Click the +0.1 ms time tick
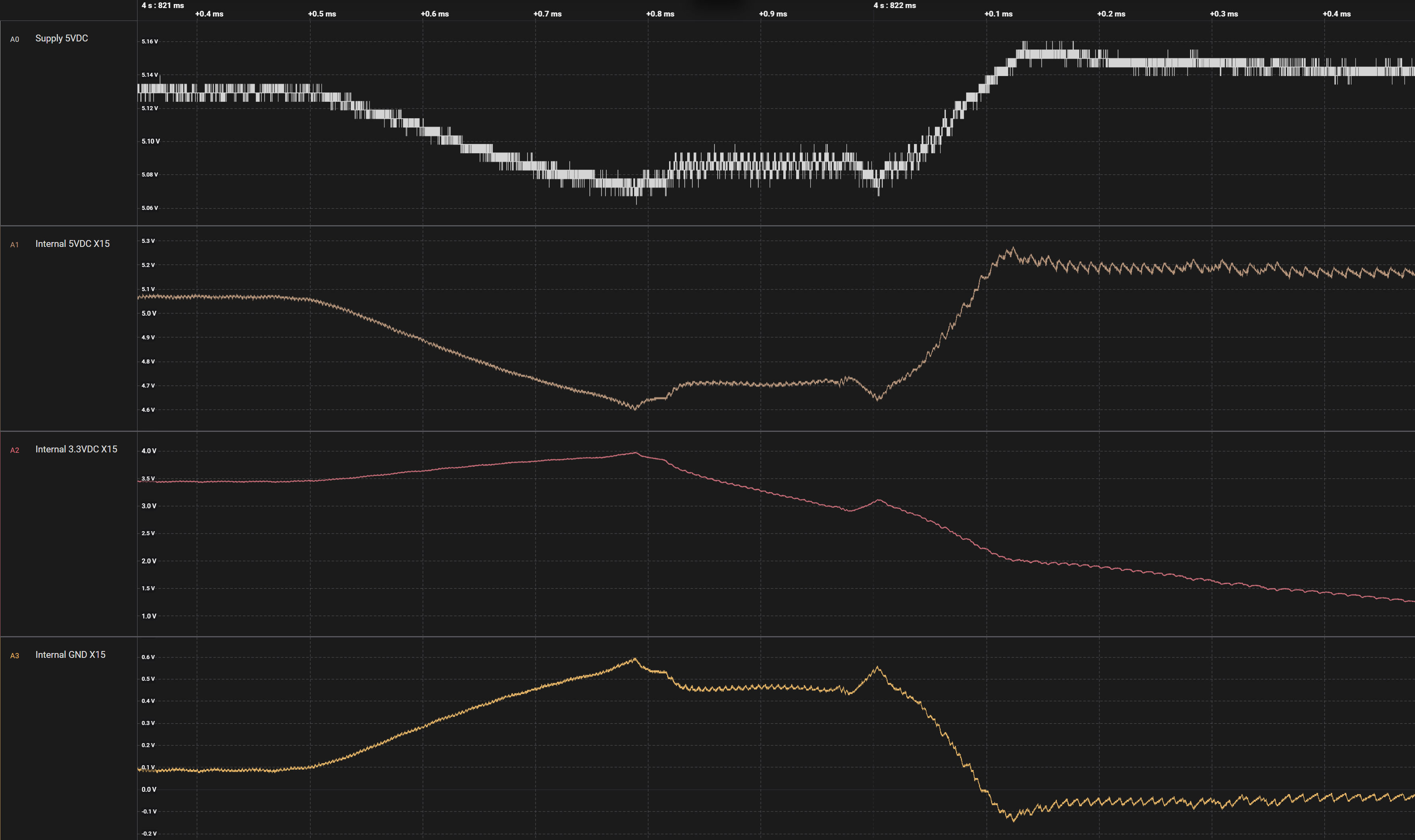The width and height of the screenshot is (1415, 840). 998,14
